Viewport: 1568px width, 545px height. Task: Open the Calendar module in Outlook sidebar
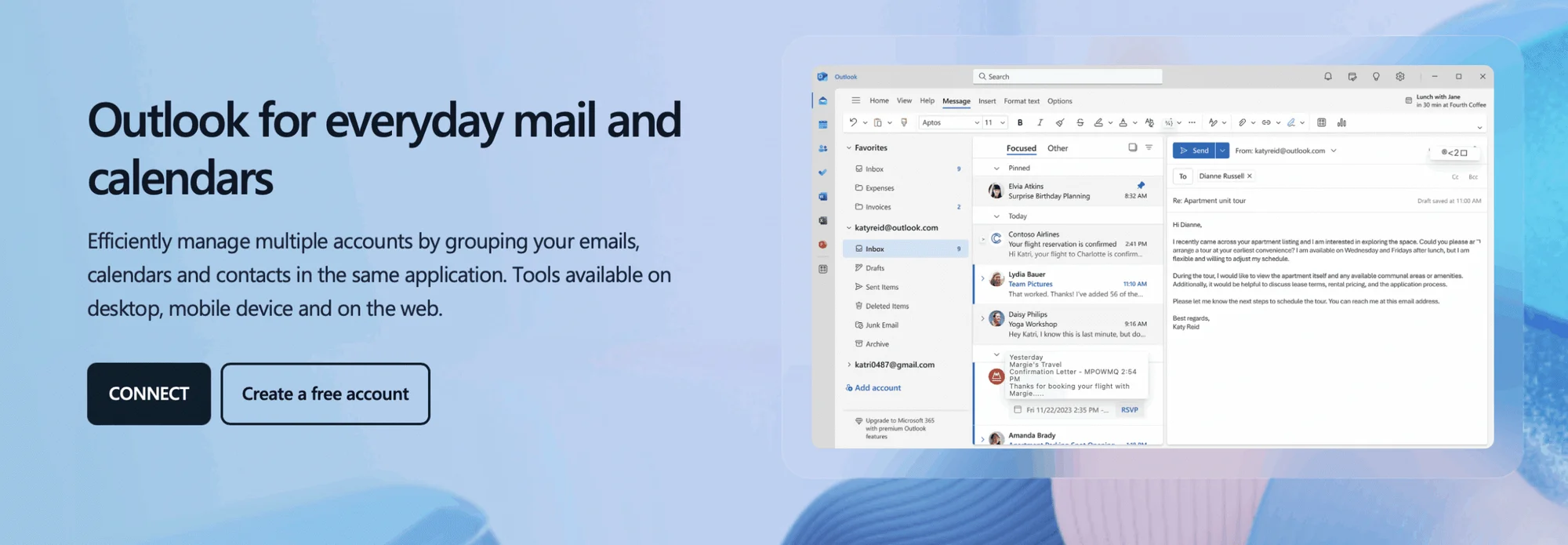tap(822, 125)
